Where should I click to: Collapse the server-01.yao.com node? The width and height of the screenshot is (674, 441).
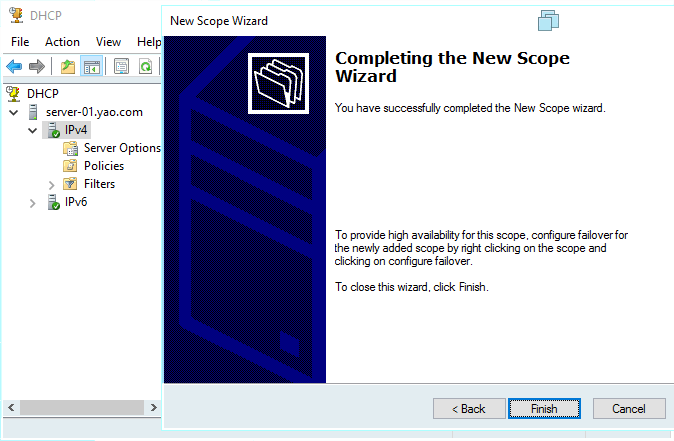tap(14, 113)
